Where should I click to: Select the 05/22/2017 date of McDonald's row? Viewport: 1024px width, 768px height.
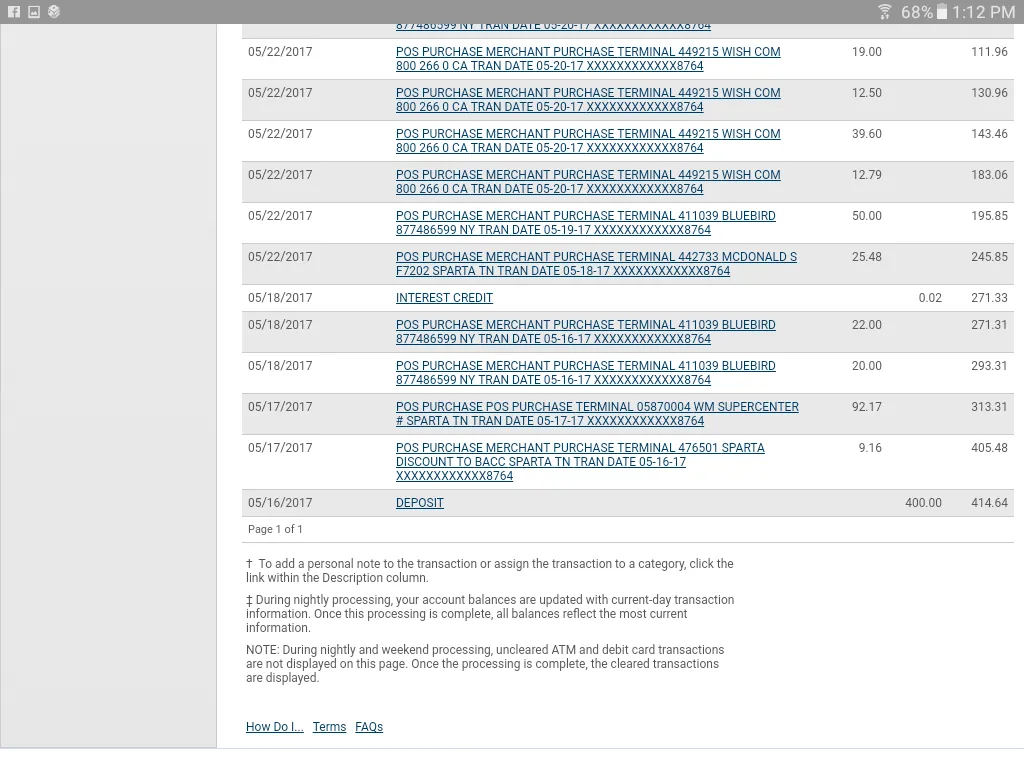coord(280,257)
